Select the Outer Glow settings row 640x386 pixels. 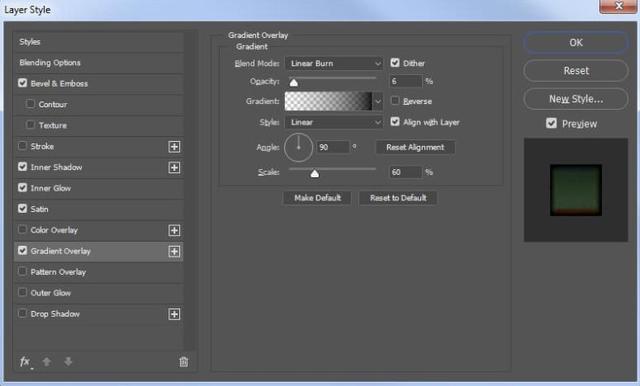(98, 293)
